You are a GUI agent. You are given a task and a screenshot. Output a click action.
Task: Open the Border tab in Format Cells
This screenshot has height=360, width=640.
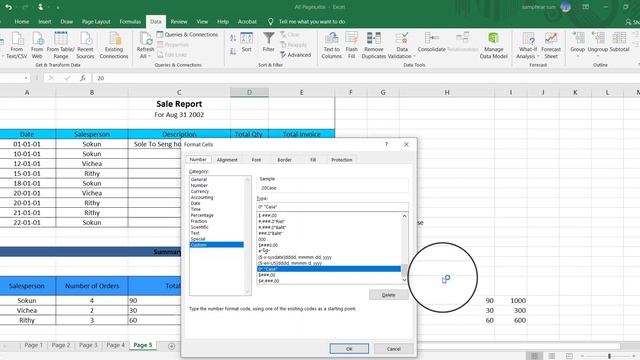coord(284,160)
